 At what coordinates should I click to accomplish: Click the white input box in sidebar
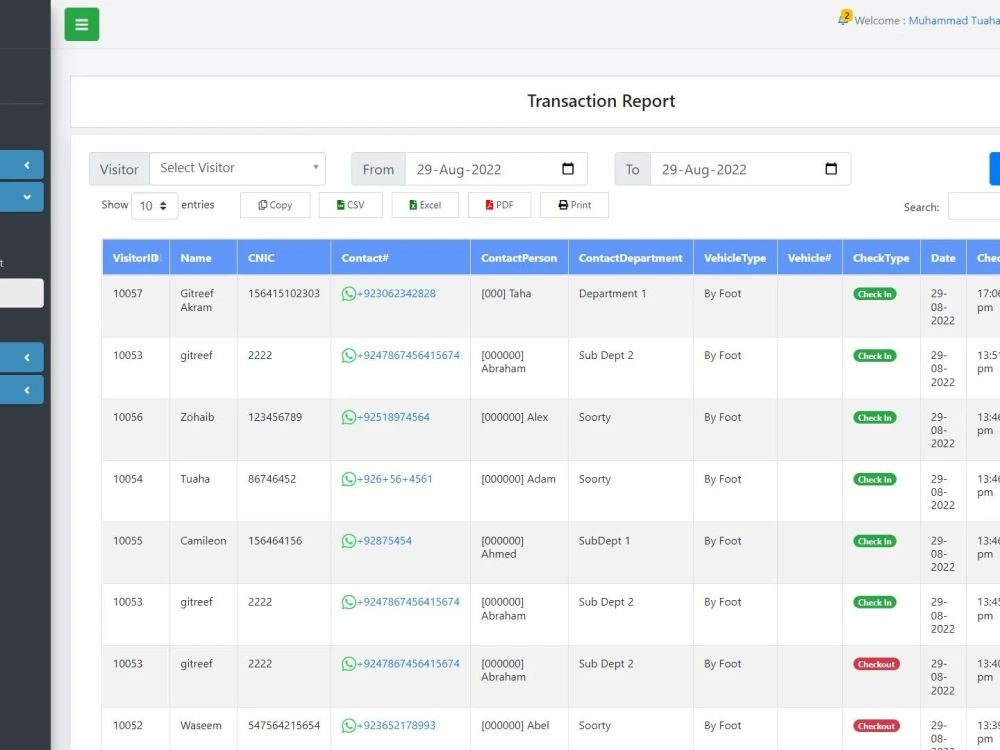coord(20,293)
